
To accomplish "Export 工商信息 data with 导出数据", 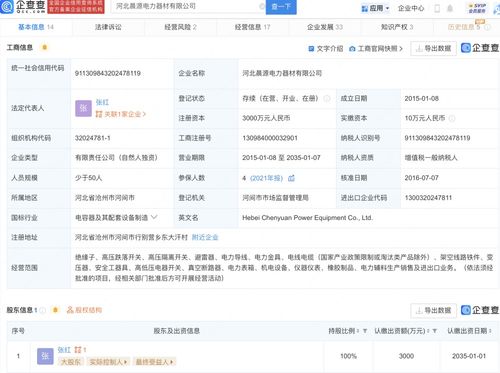I will tap(433, 49).
